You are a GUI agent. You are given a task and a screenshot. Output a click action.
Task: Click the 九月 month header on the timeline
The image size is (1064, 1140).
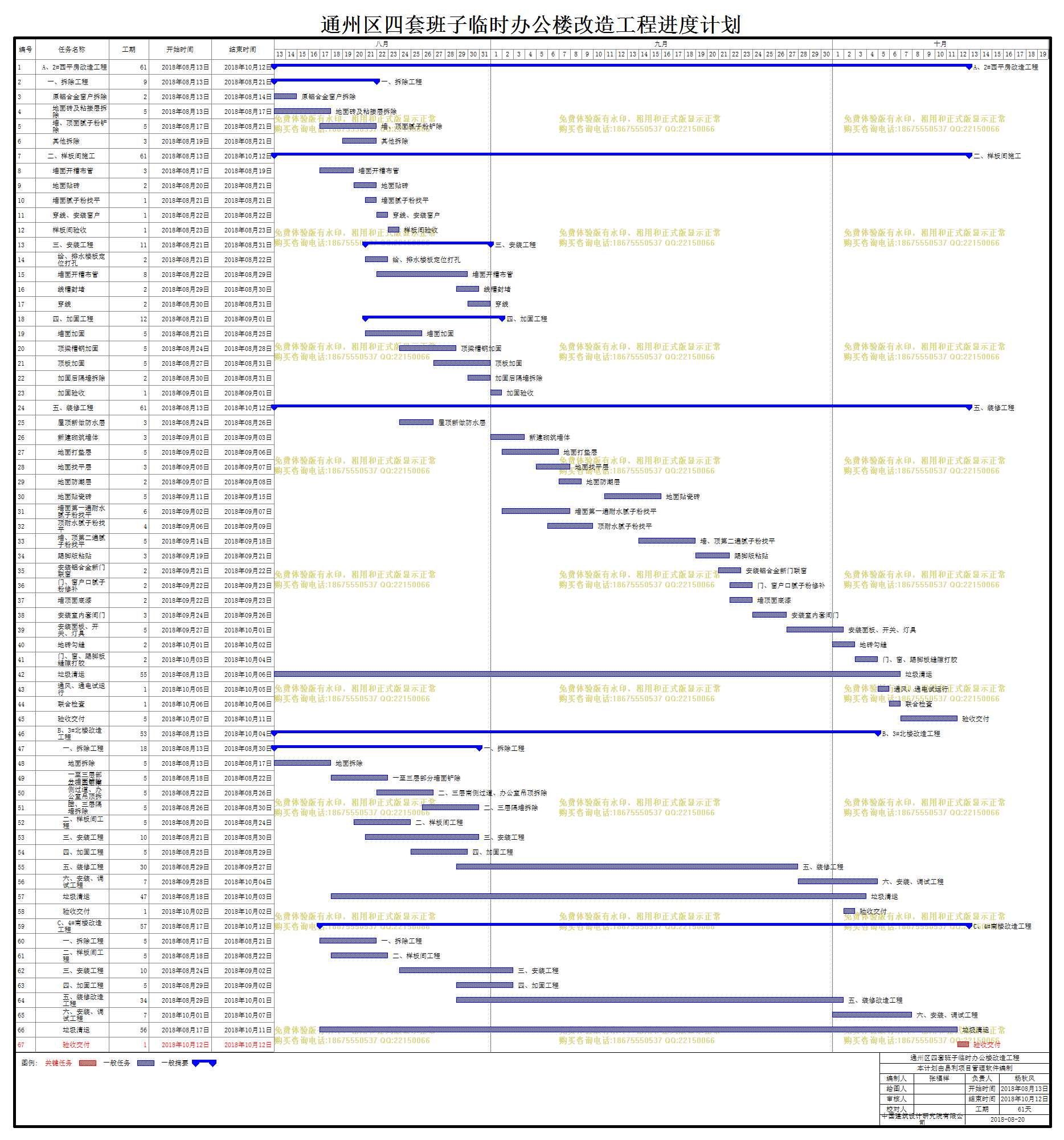coord(661,43)
